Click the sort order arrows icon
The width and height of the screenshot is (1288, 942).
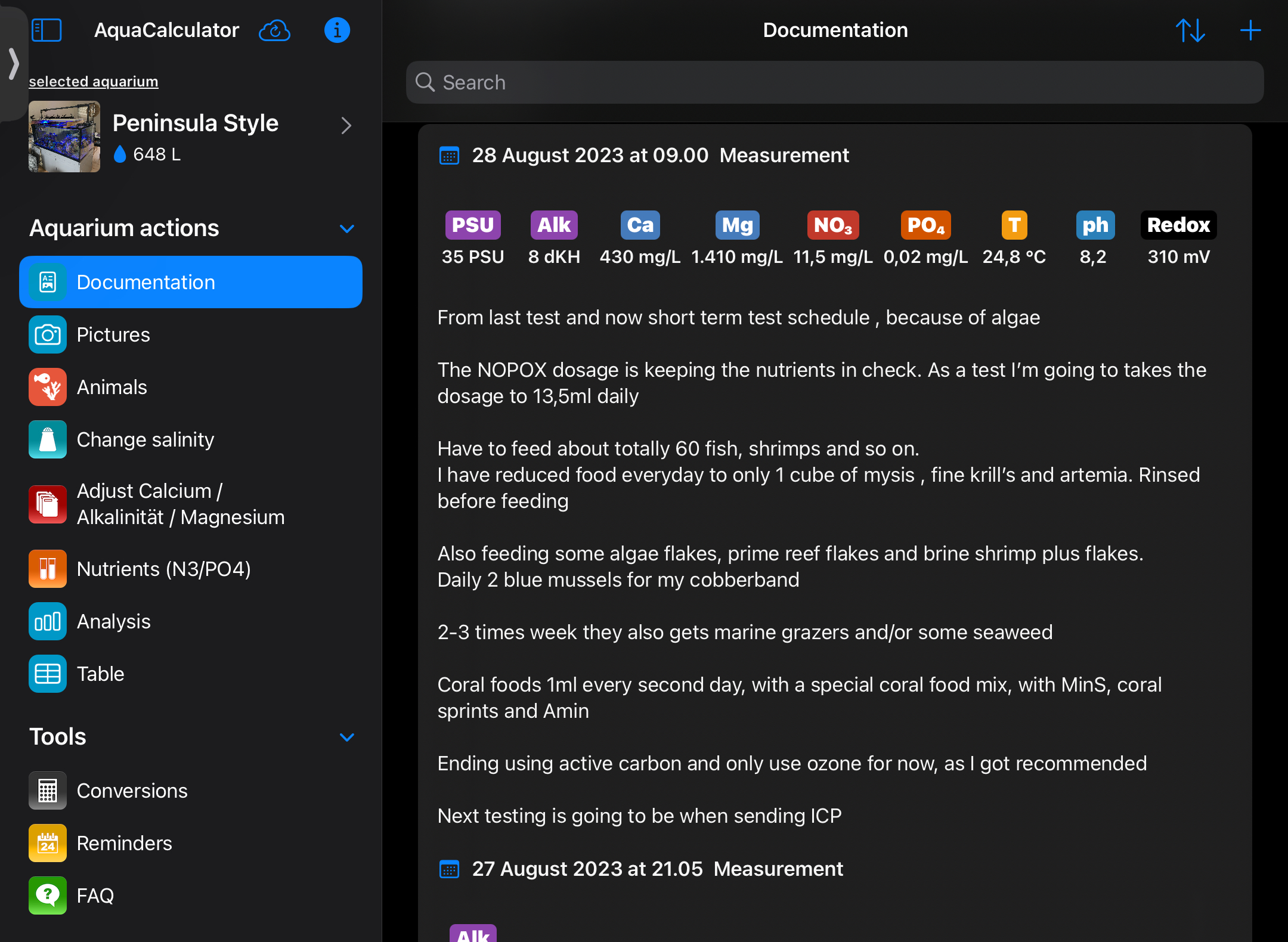(x=1190, y=30)
